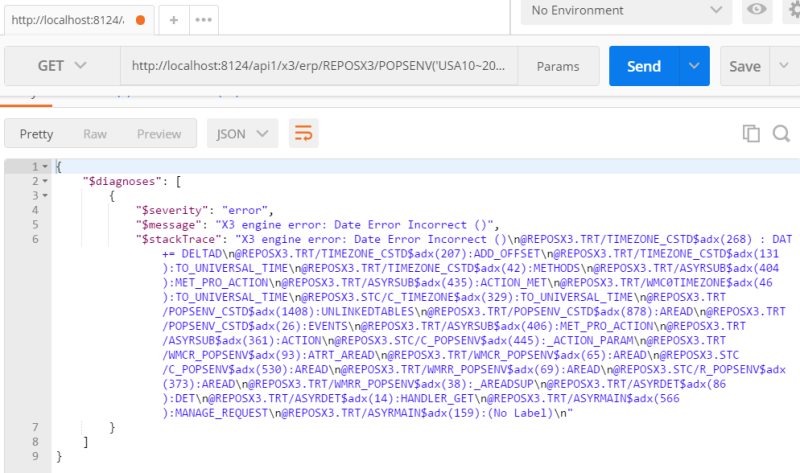
Task: Search the response with magnifier icon
Action: 781,134
